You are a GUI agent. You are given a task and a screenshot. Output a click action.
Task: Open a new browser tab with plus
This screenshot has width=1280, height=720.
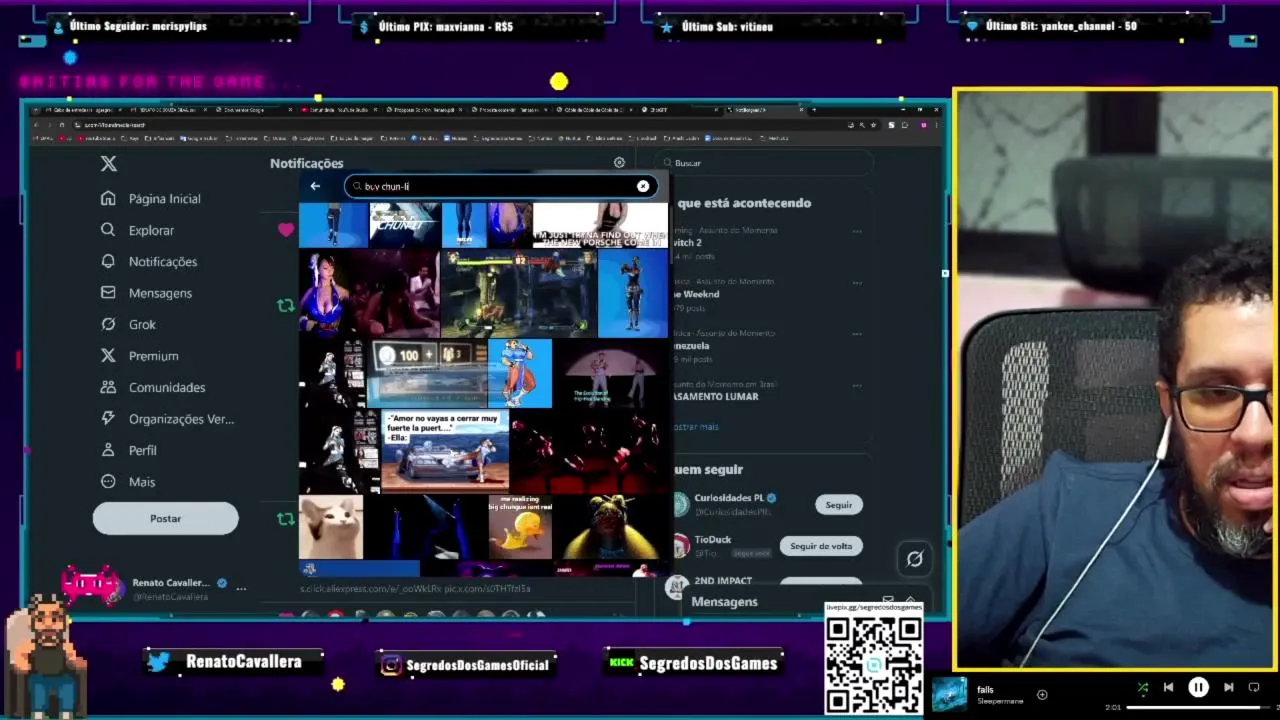coord(814,109)
